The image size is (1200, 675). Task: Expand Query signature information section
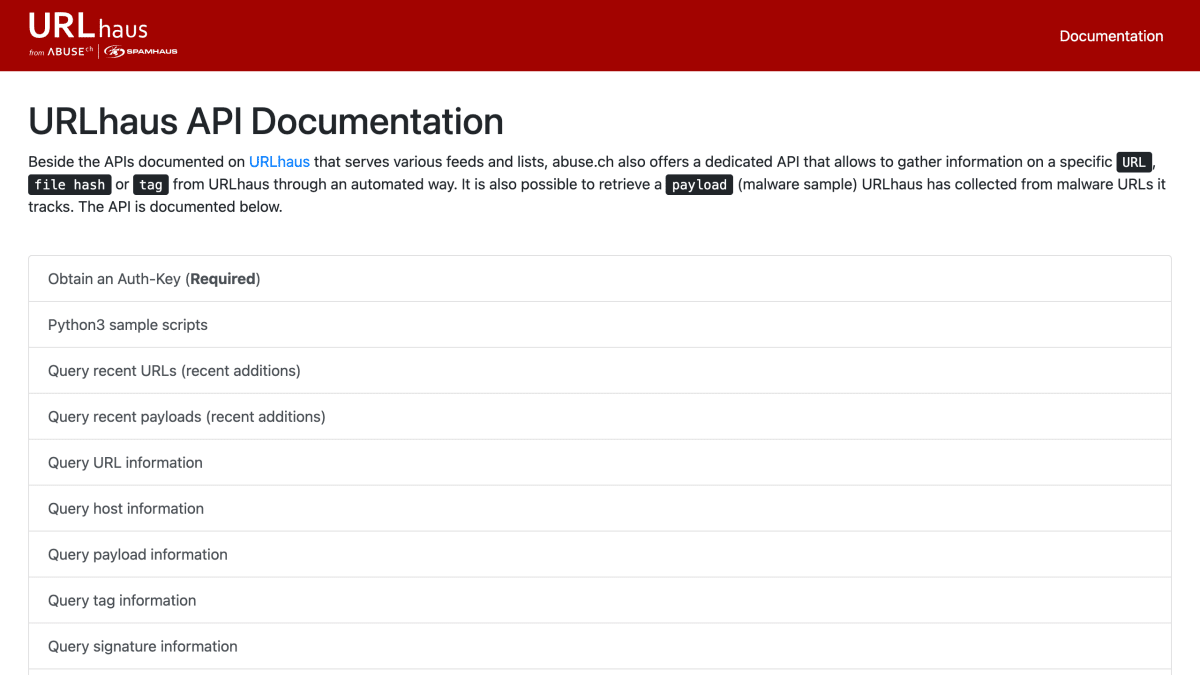(x=600, y=647)
